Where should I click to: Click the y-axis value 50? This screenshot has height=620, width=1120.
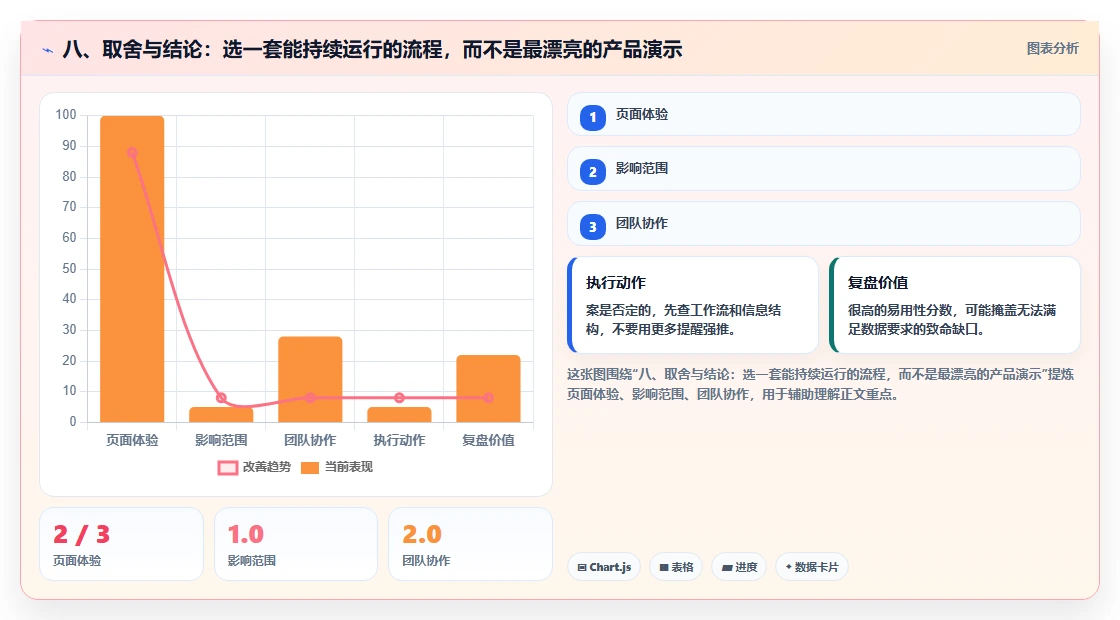click(x=69, y=269)
